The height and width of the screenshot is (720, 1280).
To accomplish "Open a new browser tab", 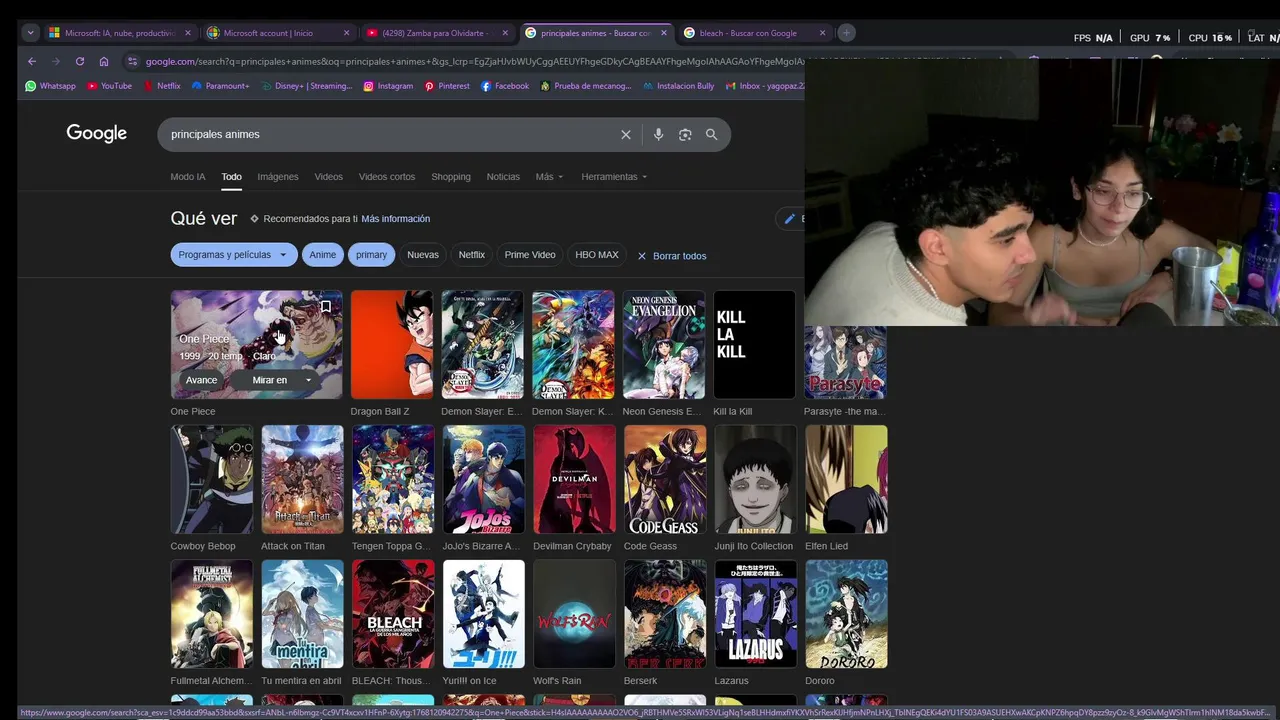I will pyautogui.click(x=846, y=33).
